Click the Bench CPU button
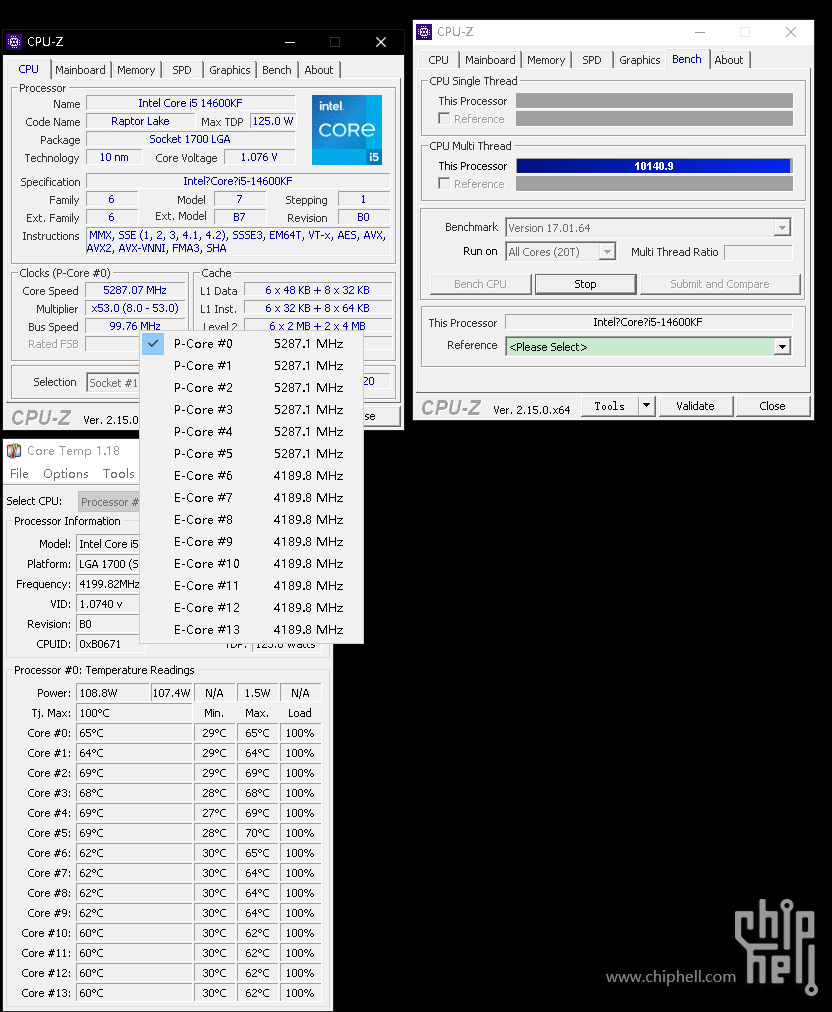The image size is (832, 1012). pos(480,284)
